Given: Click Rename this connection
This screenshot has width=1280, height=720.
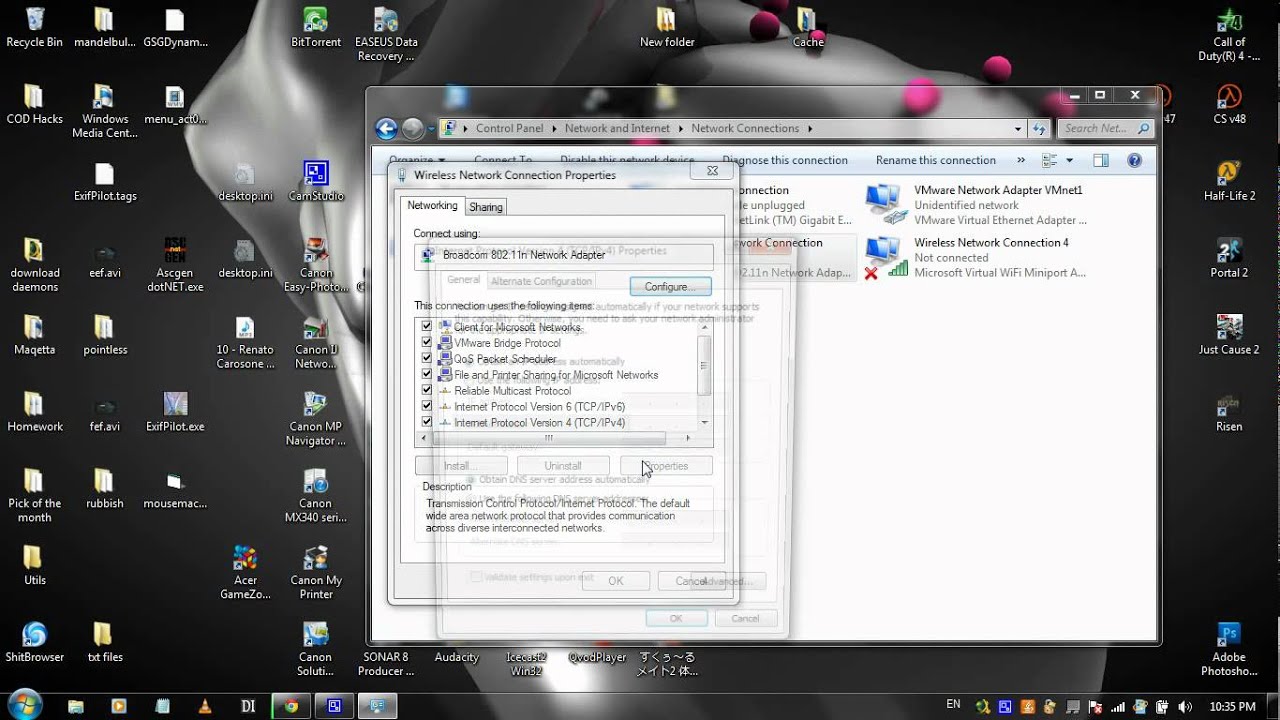Looking at the screenshot, I should [x=936, y=160].
